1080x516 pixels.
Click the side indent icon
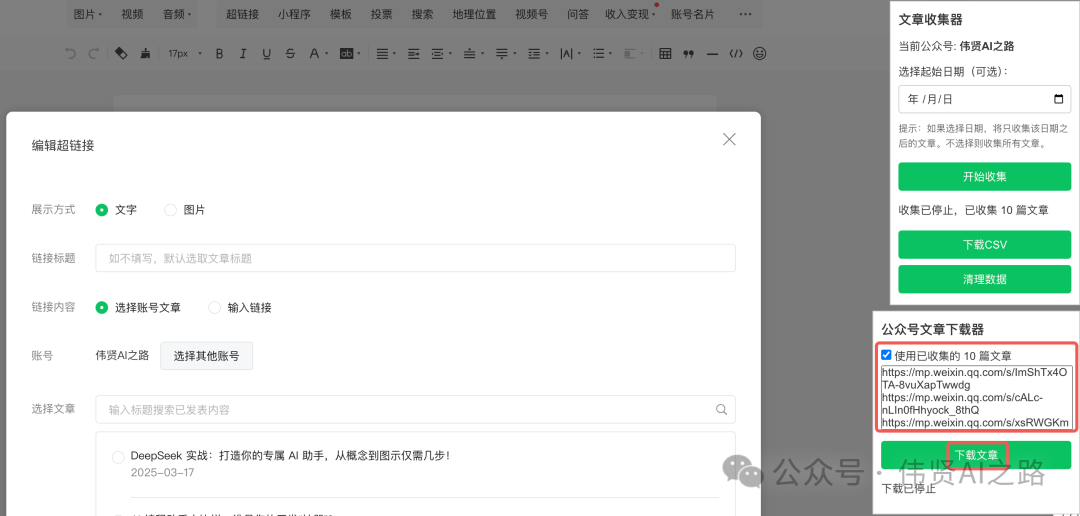437,54
